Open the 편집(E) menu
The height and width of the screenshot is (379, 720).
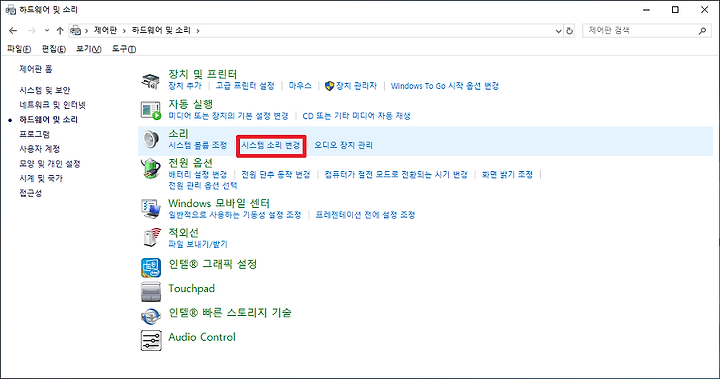pyautogui.click(x=54, y=49)
